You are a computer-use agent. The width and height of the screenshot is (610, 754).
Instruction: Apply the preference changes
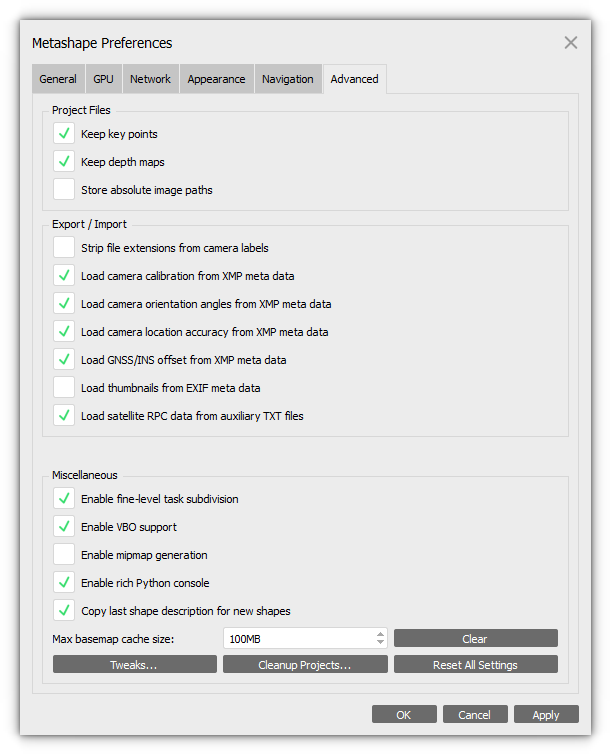[x=546, y=714]
